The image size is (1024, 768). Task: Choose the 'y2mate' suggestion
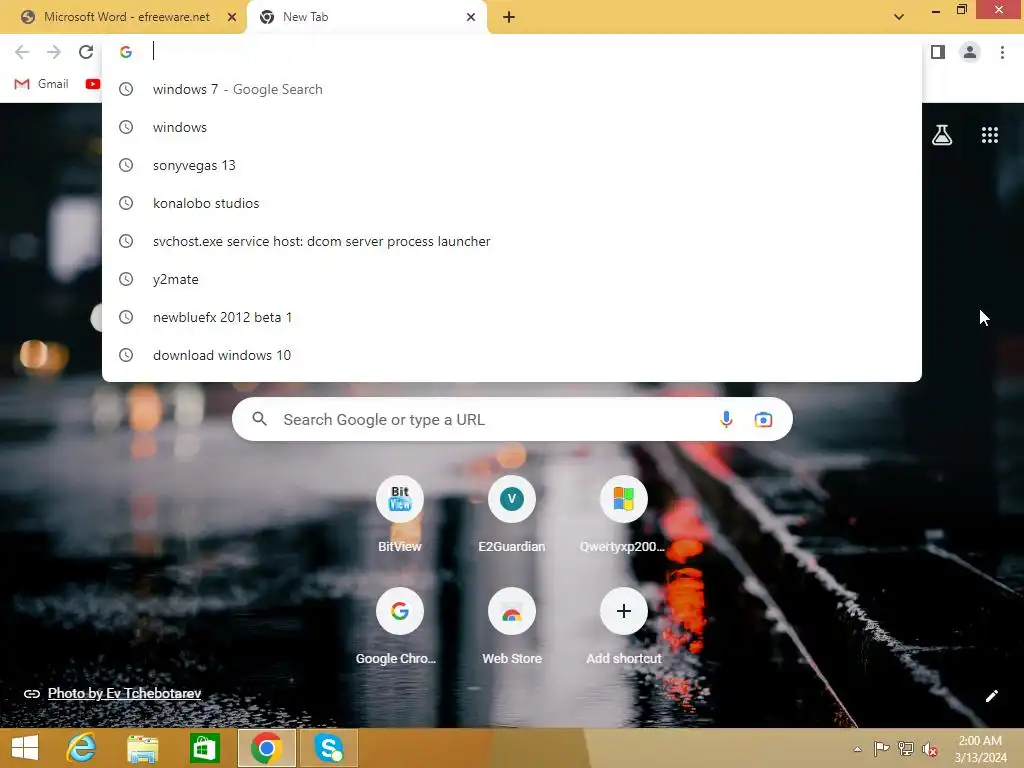(x=512, y=279)
